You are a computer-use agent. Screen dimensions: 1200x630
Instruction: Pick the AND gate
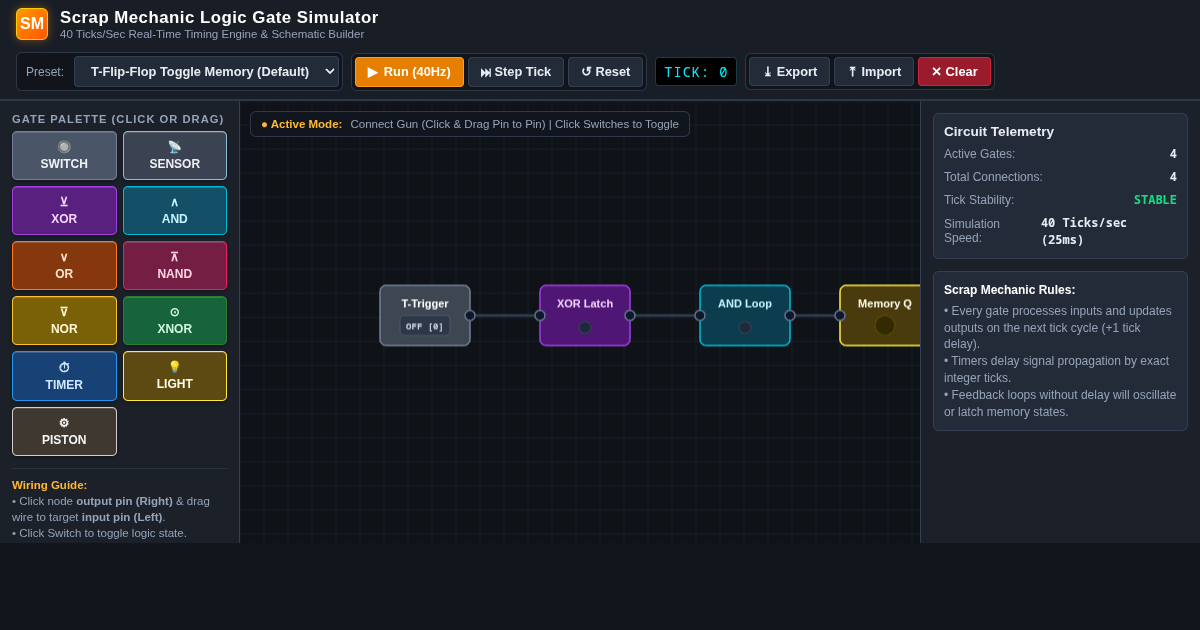click(175, 211)
